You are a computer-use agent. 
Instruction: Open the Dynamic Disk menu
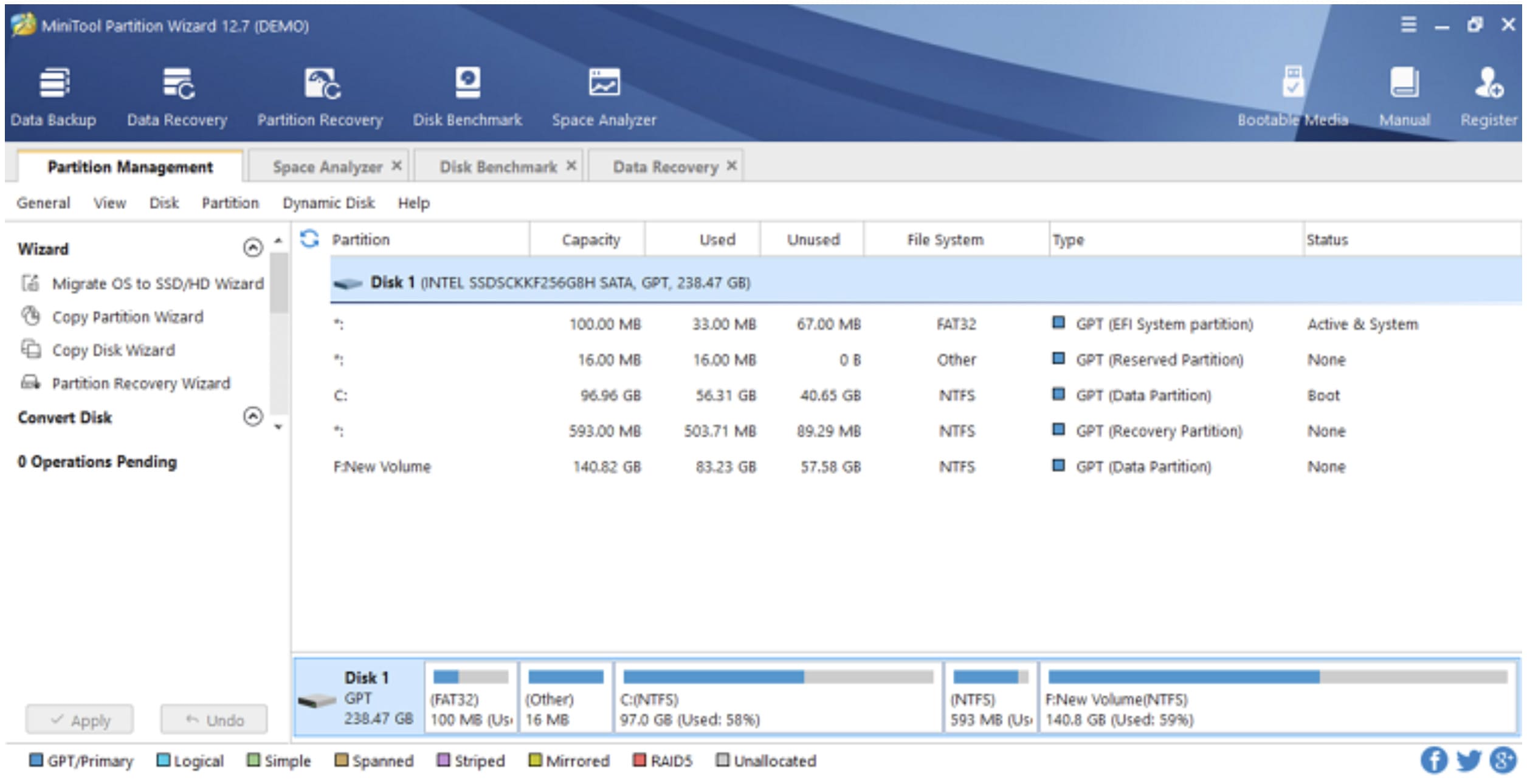point(328,203)
